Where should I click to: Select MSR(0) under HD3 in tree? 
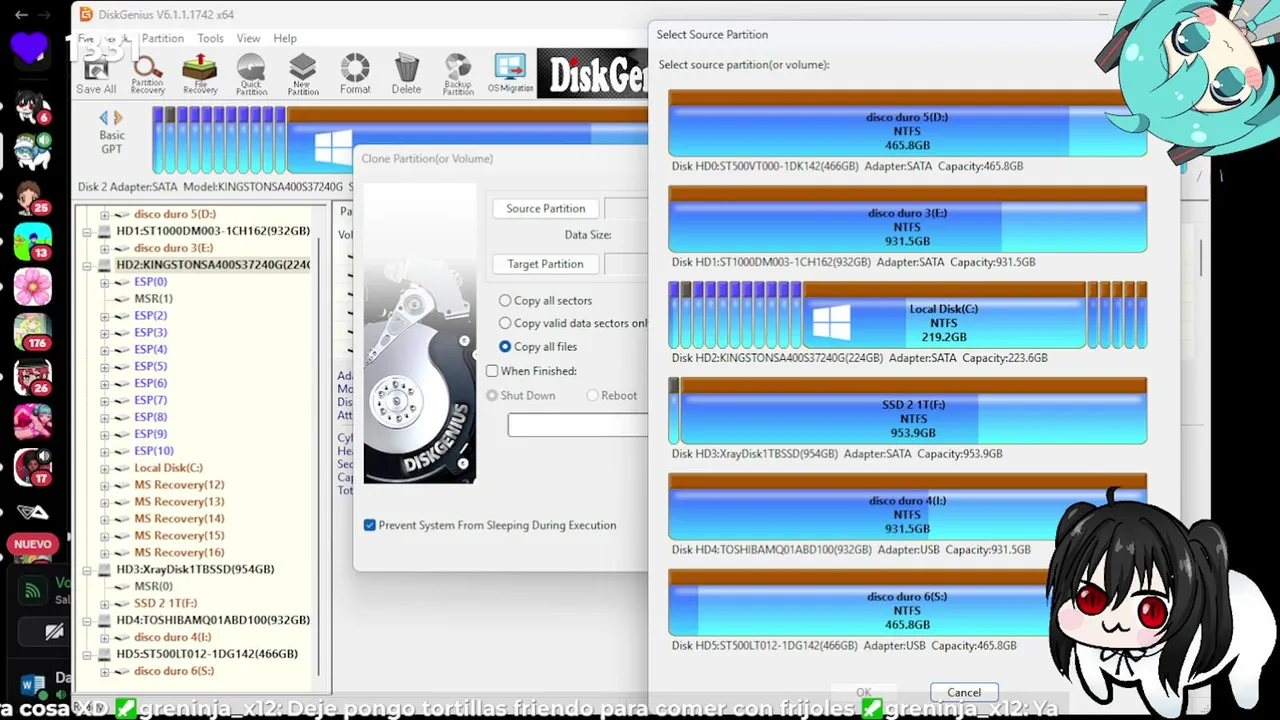click(x=153, y=586)
